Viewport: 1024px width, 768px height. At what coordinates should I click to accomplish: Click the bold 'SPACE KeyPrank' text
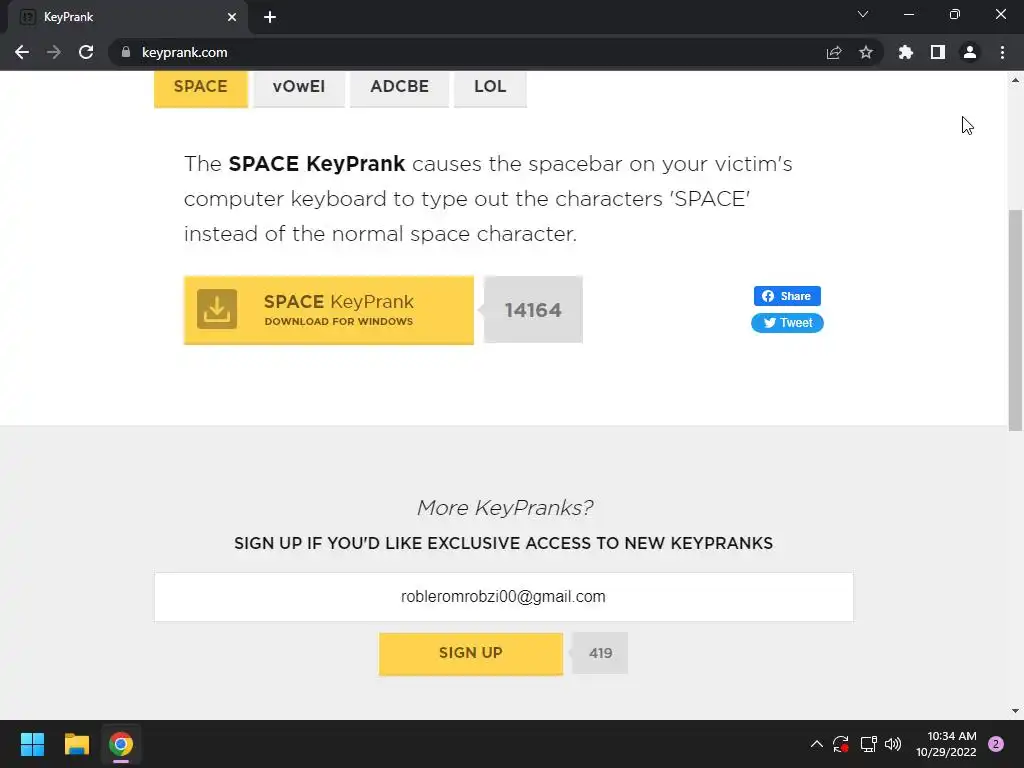pyautogui.click(x=317, y=163)
